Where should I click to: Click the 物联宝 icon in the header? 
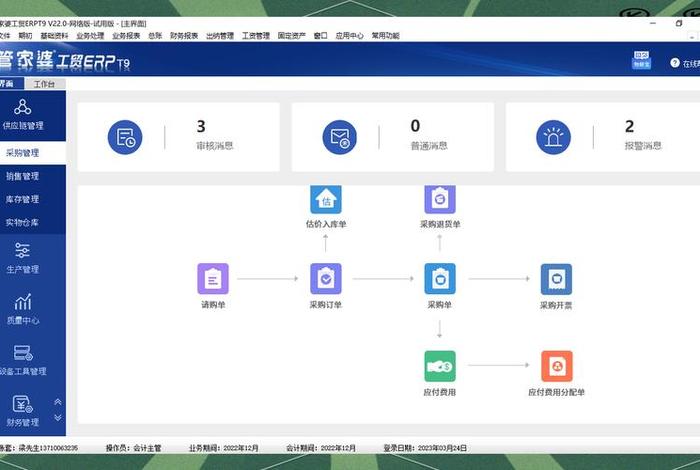[x=642, y=60]
